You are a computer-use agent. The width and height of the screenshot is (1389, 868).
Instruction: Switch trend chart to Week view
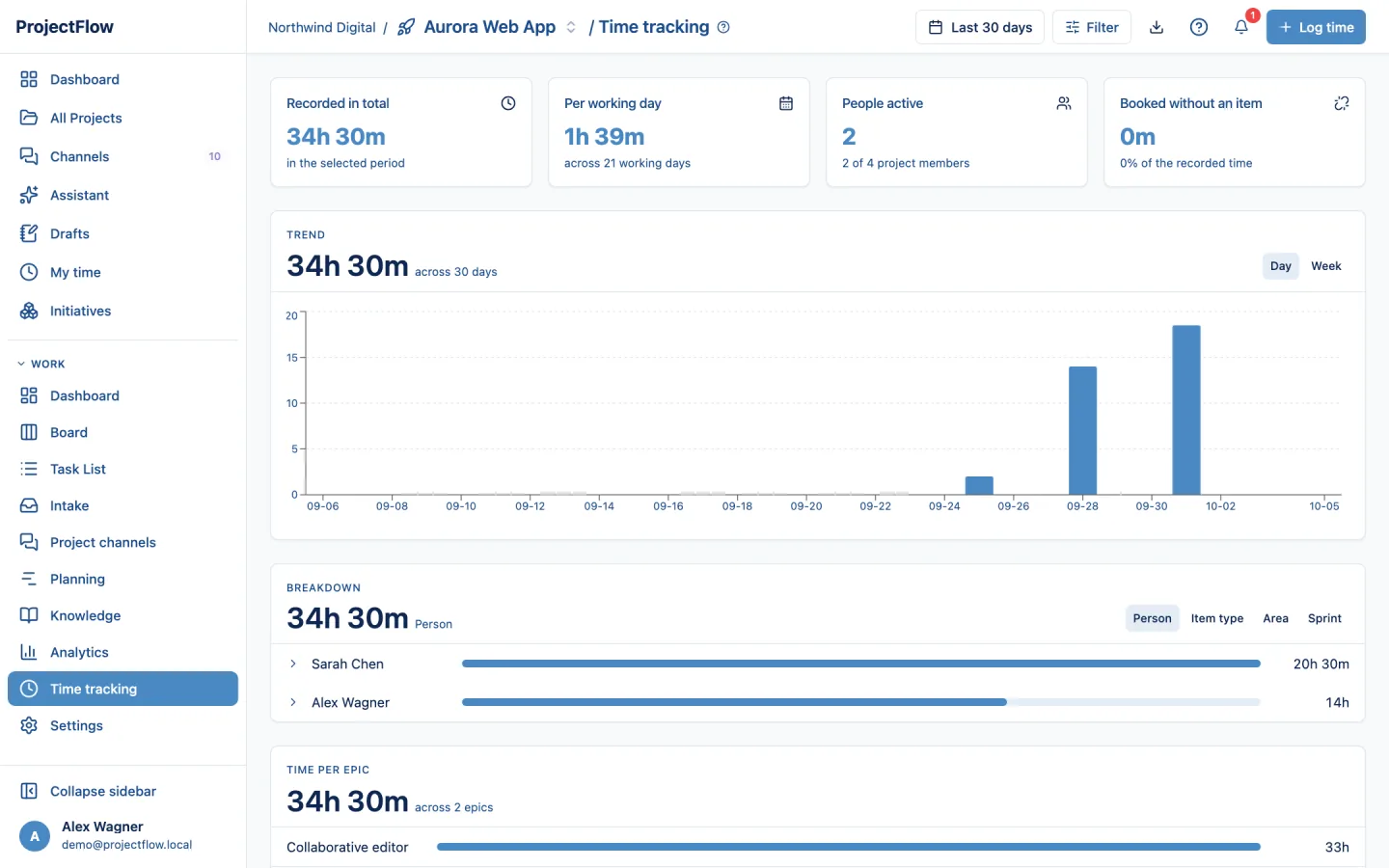1326,266
